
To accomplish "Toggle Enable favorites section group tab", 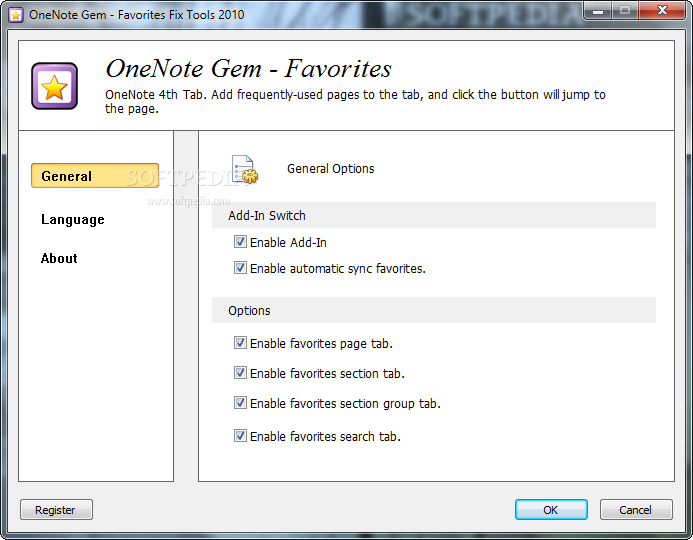I will (x=240, y=403).
